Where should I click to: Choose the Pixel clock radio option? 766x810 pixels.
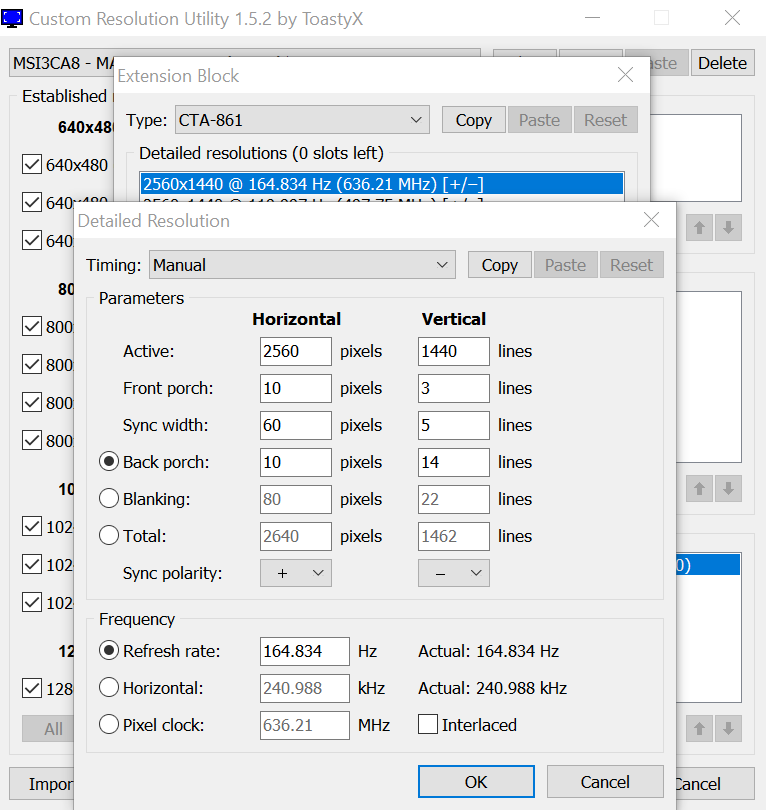(109, 725)
